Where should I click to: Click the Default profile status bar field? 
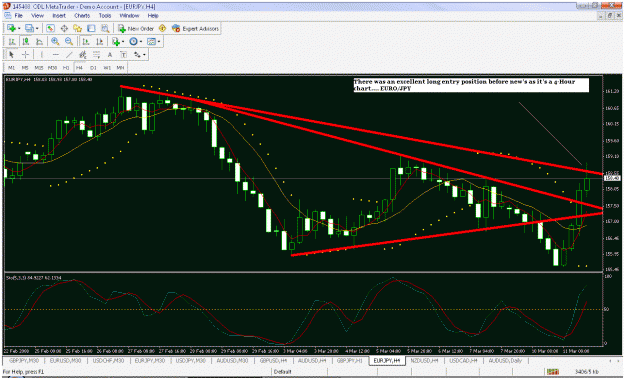click(282, 372)
